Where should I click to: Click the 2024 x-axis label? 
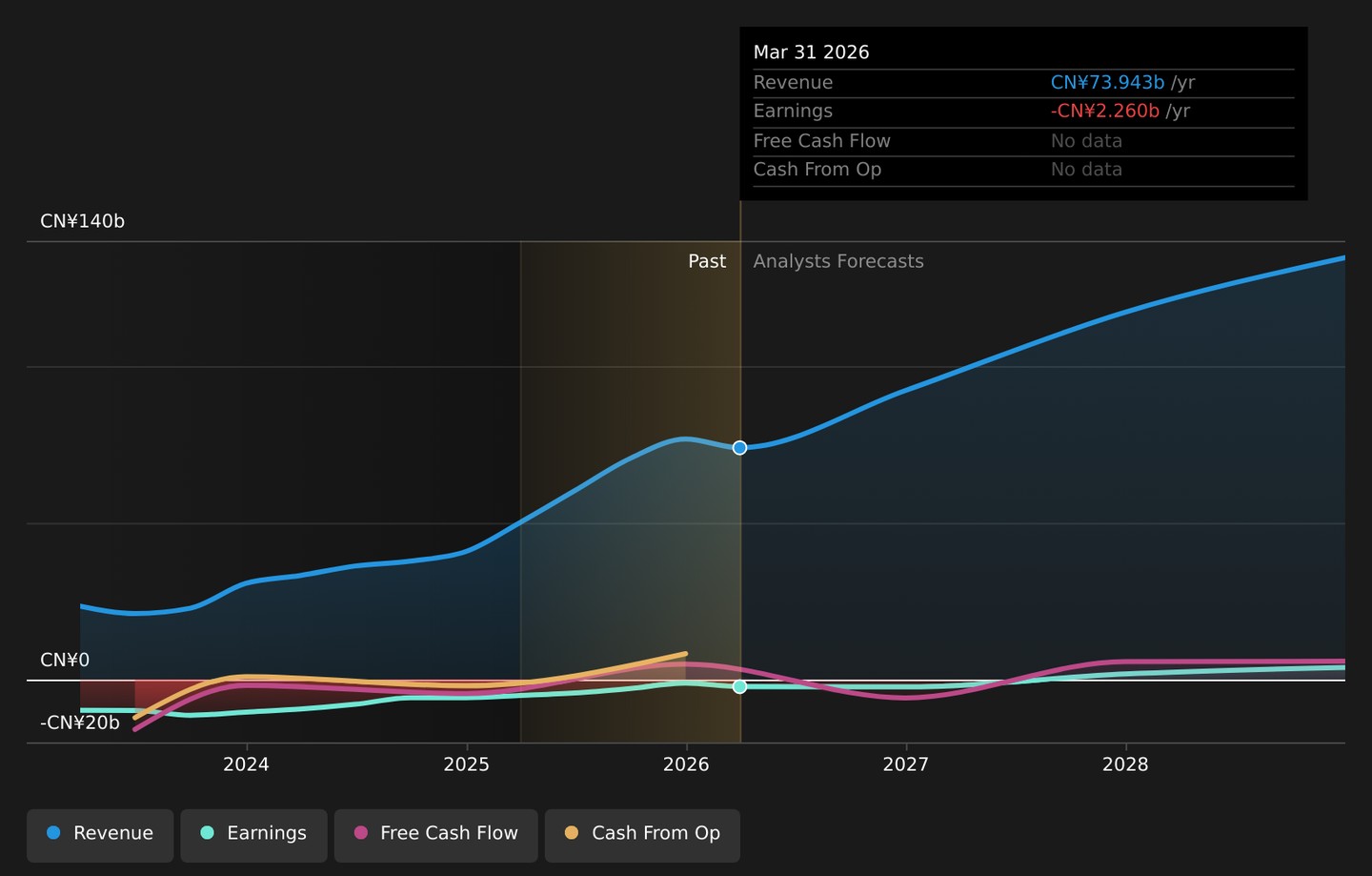[x=246, y=764]
